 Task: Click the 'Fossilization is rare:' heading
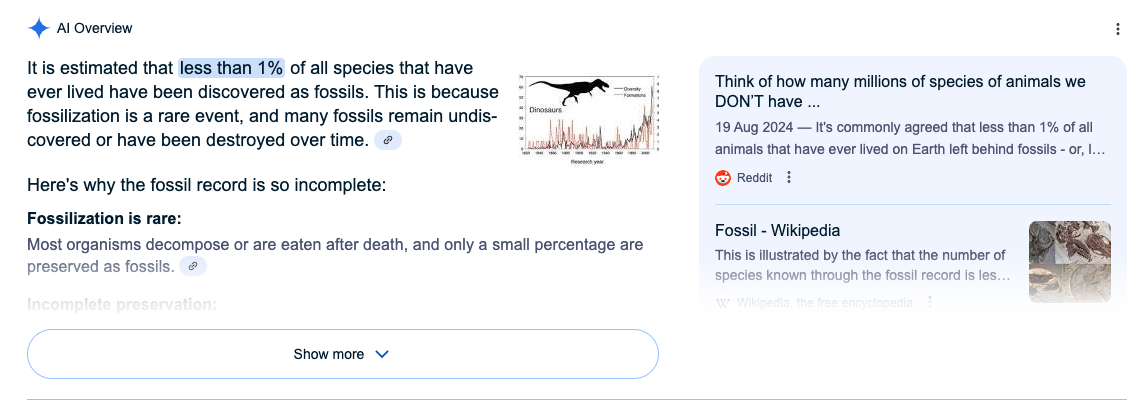click(x=104, y=219)
